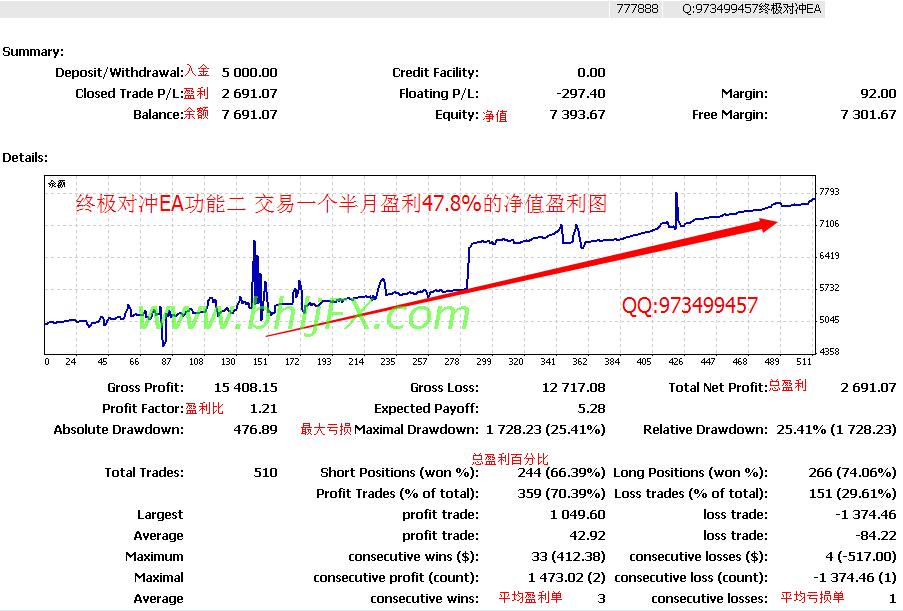Select the Floating P/L value -297.40
This screenshot has height=611, width=903.
(580, 93)
